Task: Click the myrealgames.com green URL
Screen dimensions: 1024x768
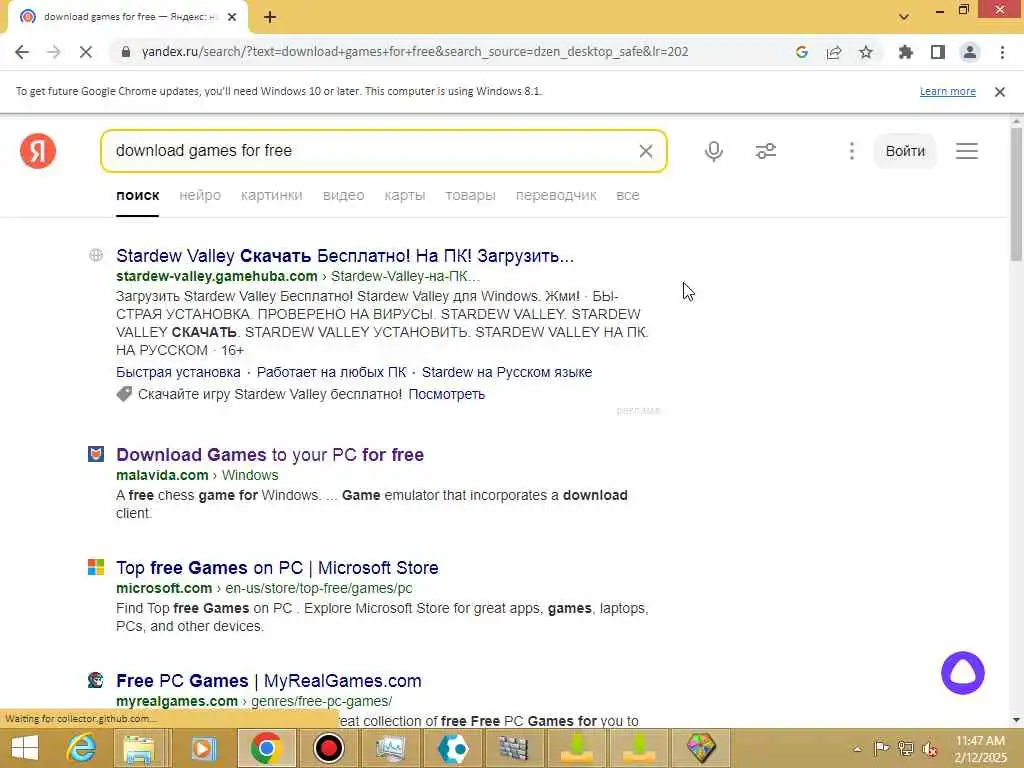Action: [177, 701]
